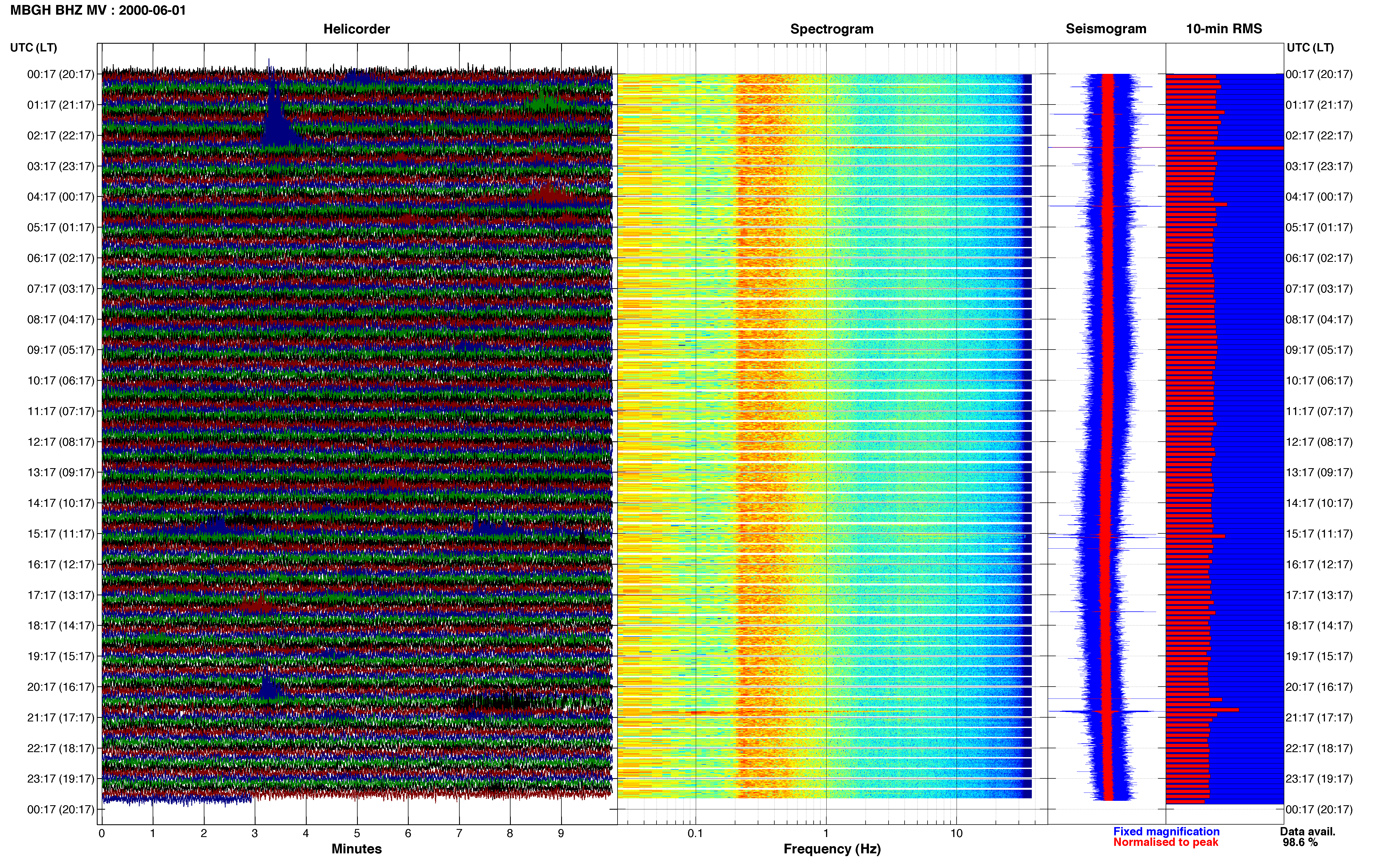Click the 'UTC (LT)' header on the left axis
The image size is (1388, 868).
[33, 48]
